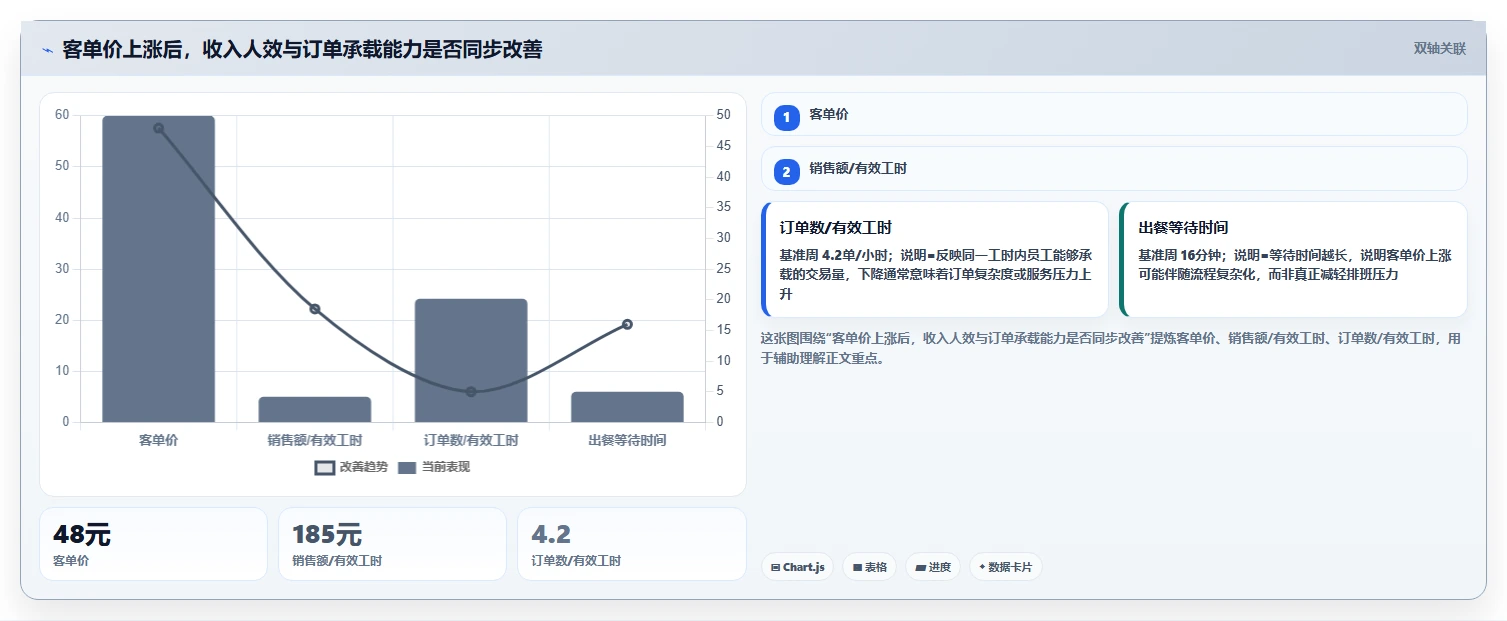Select numbered item 2 销售额/有效工时
This screenshot has width=1507, height=621.
[x=1114, y=169]
